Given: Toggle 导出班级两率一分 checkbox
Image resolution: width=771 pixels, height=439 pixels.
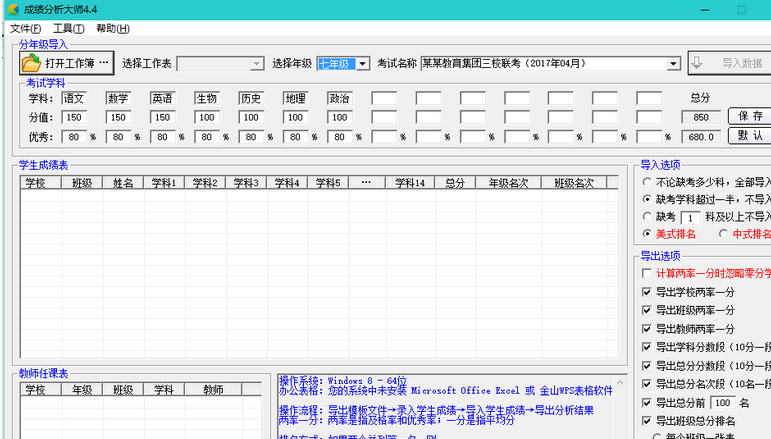Looking at the screenshot, I should (x=647, y=310).
